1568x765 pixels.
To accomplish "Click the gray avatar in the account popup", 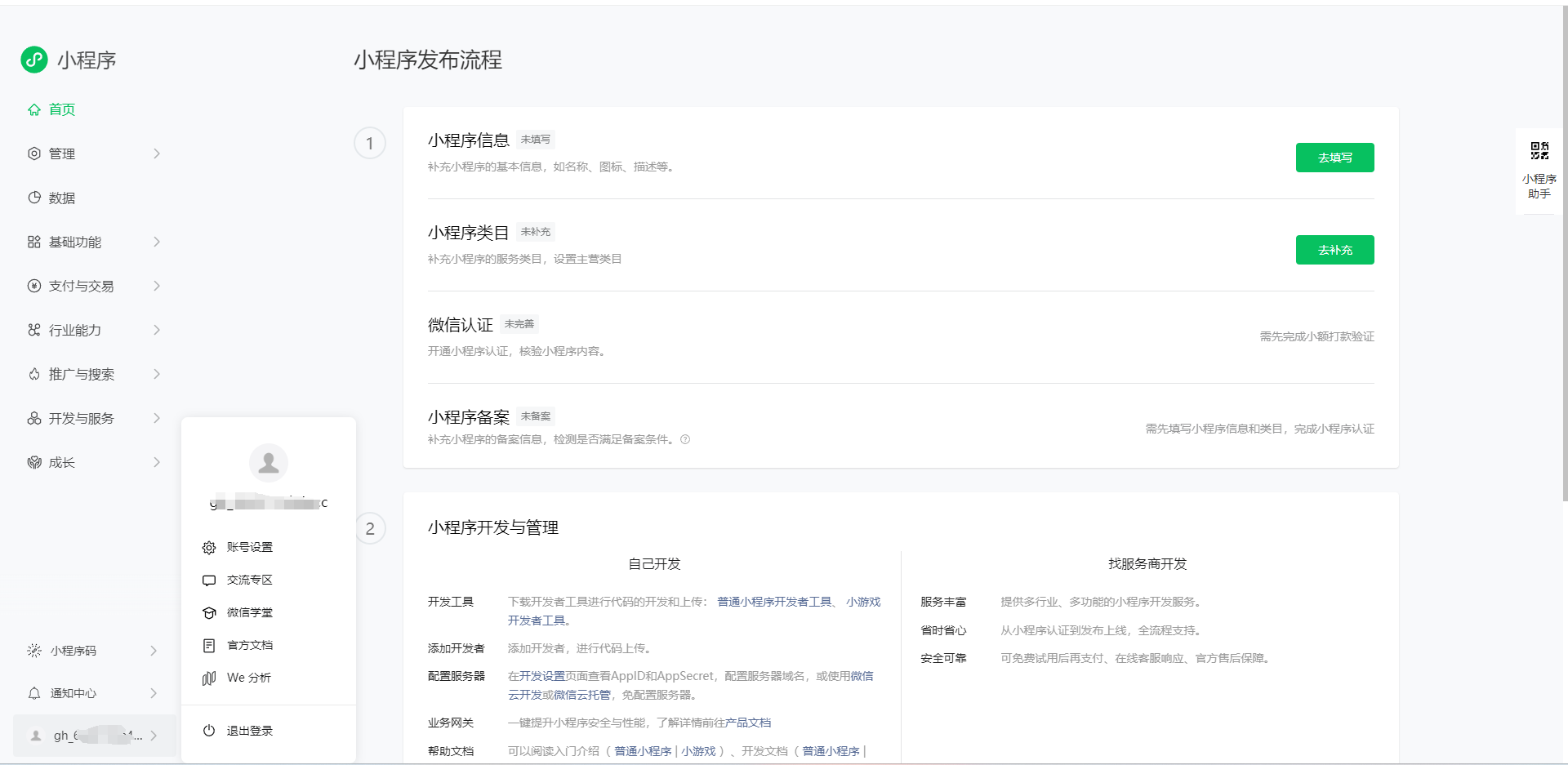I will point(269,463).
